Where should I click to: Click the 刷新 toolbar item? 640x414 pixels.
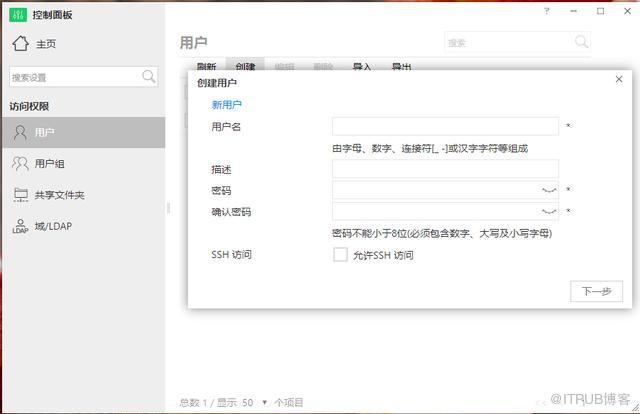tap(207, 66)
